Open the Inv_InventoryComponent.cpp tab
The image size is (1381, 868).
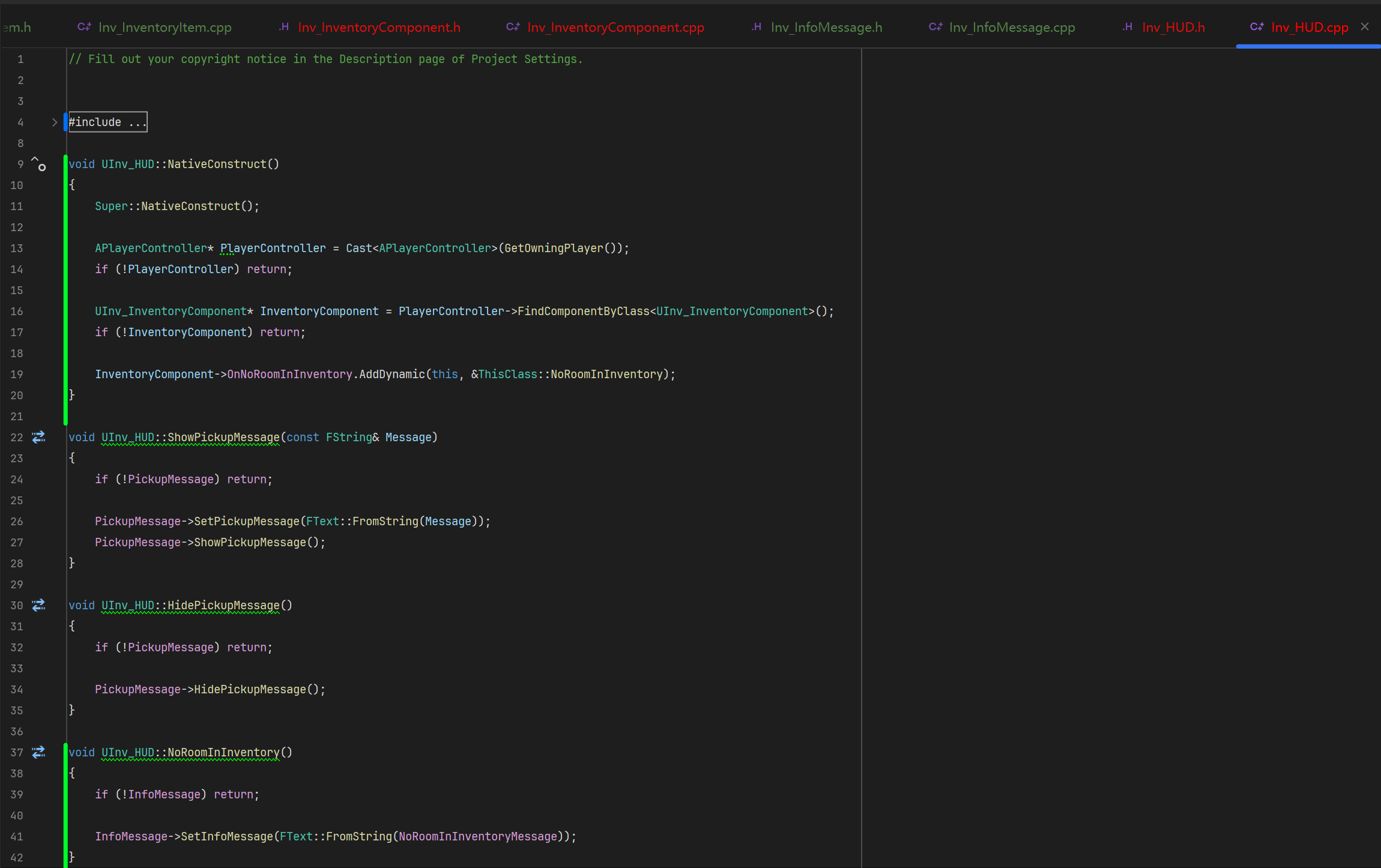click(x=615, y=27)
